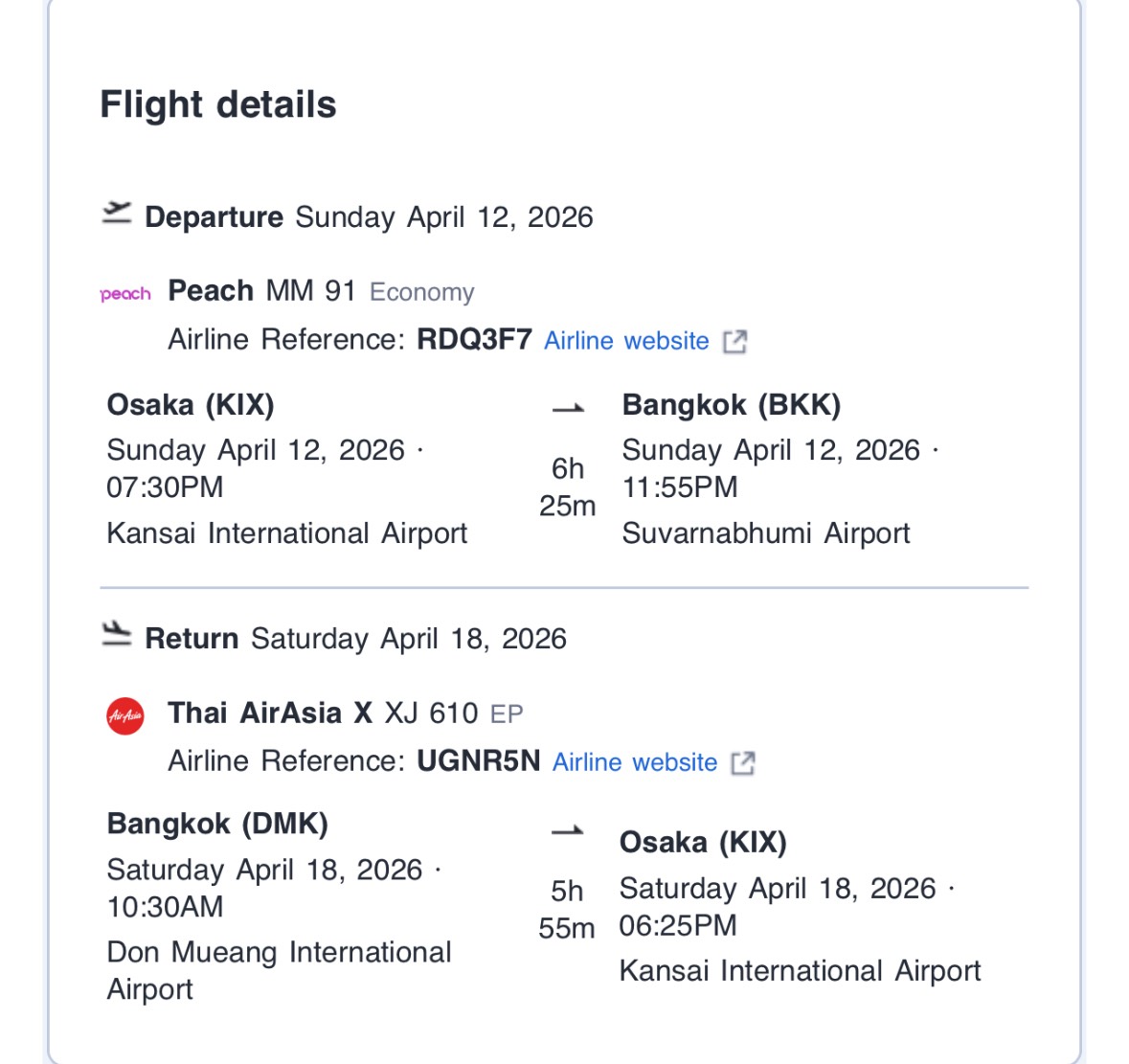Click the 6h 25m flight duration
Screen dimensions: 1129x1064
(x=567, y=487)
